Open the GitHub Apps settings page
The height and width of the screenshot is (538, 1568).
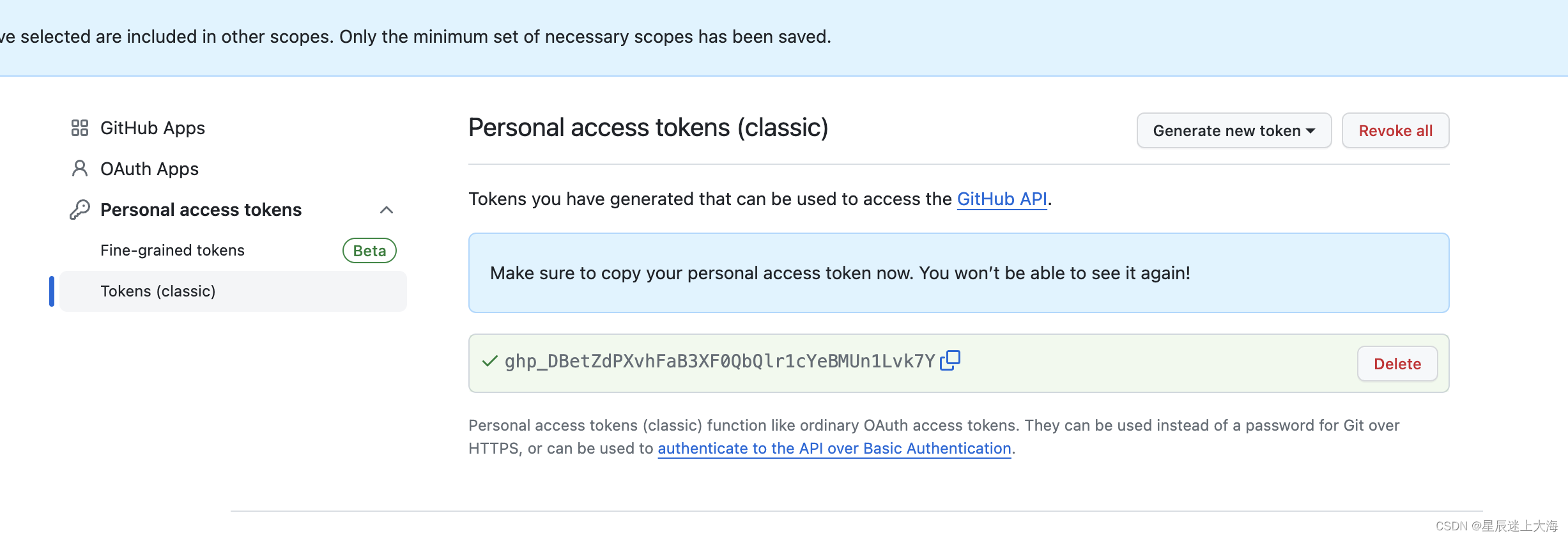coord(152,128)
